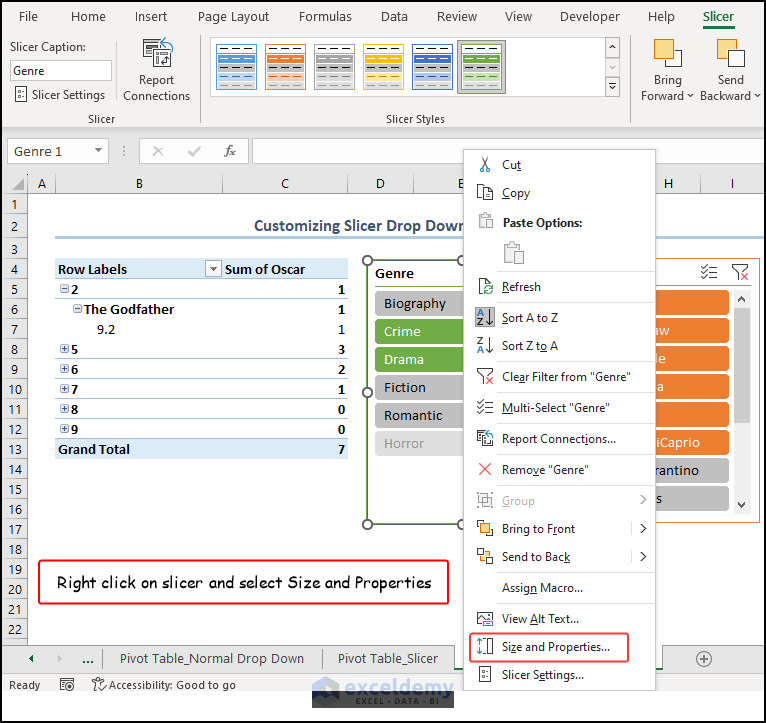The height and width of the screenshot is (723, 766).
Task: Click Accessibility: Good to go status
Action: (164, 685)
